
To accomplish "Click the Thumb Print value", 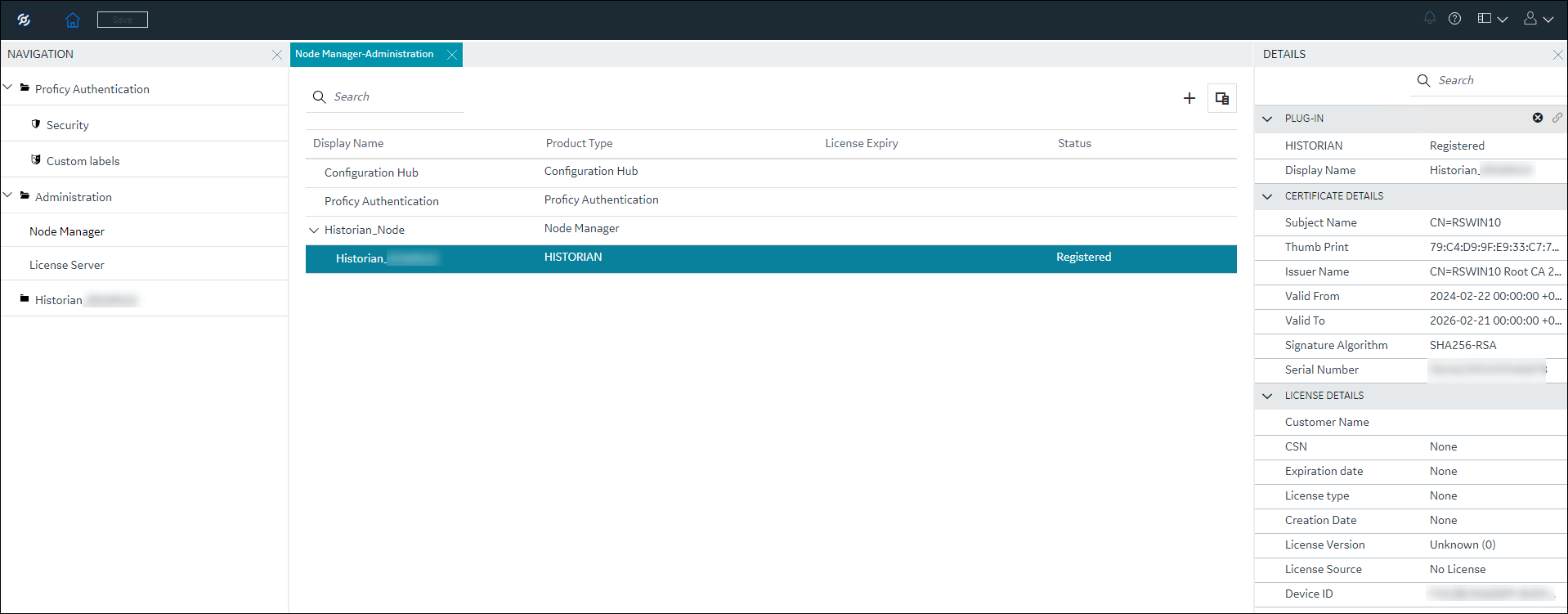I will point(1494,247).
